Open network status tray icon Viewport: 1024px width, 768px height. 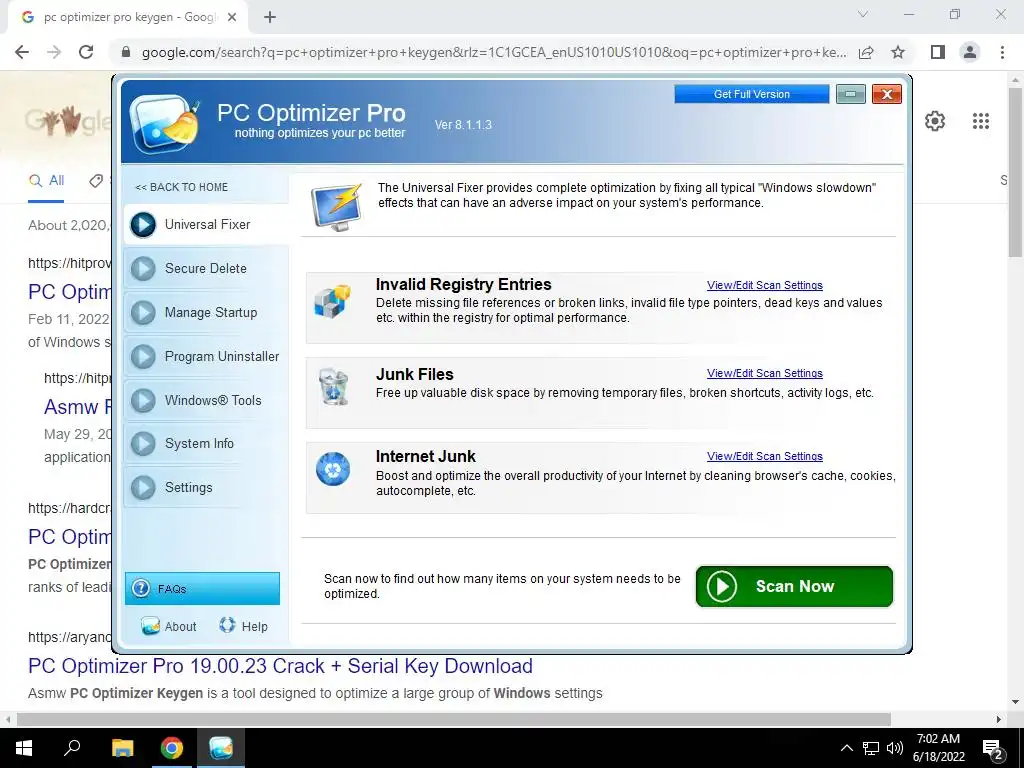tap(871, 748)
